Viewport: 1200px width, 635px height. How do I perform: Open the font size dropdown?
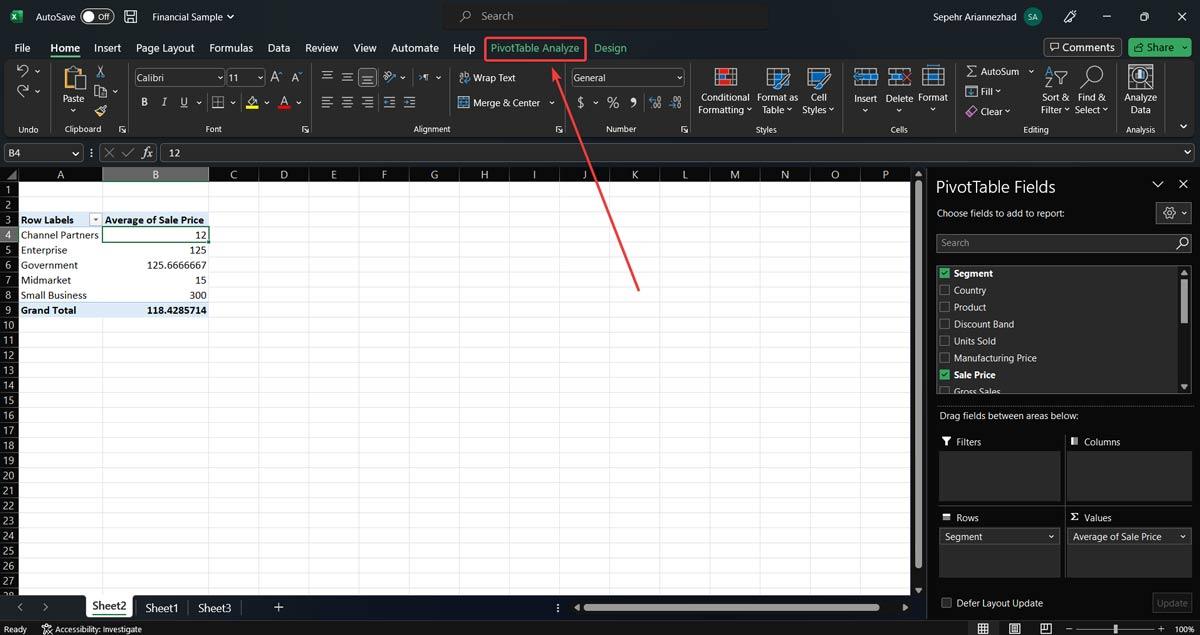[x=260, y=77]
